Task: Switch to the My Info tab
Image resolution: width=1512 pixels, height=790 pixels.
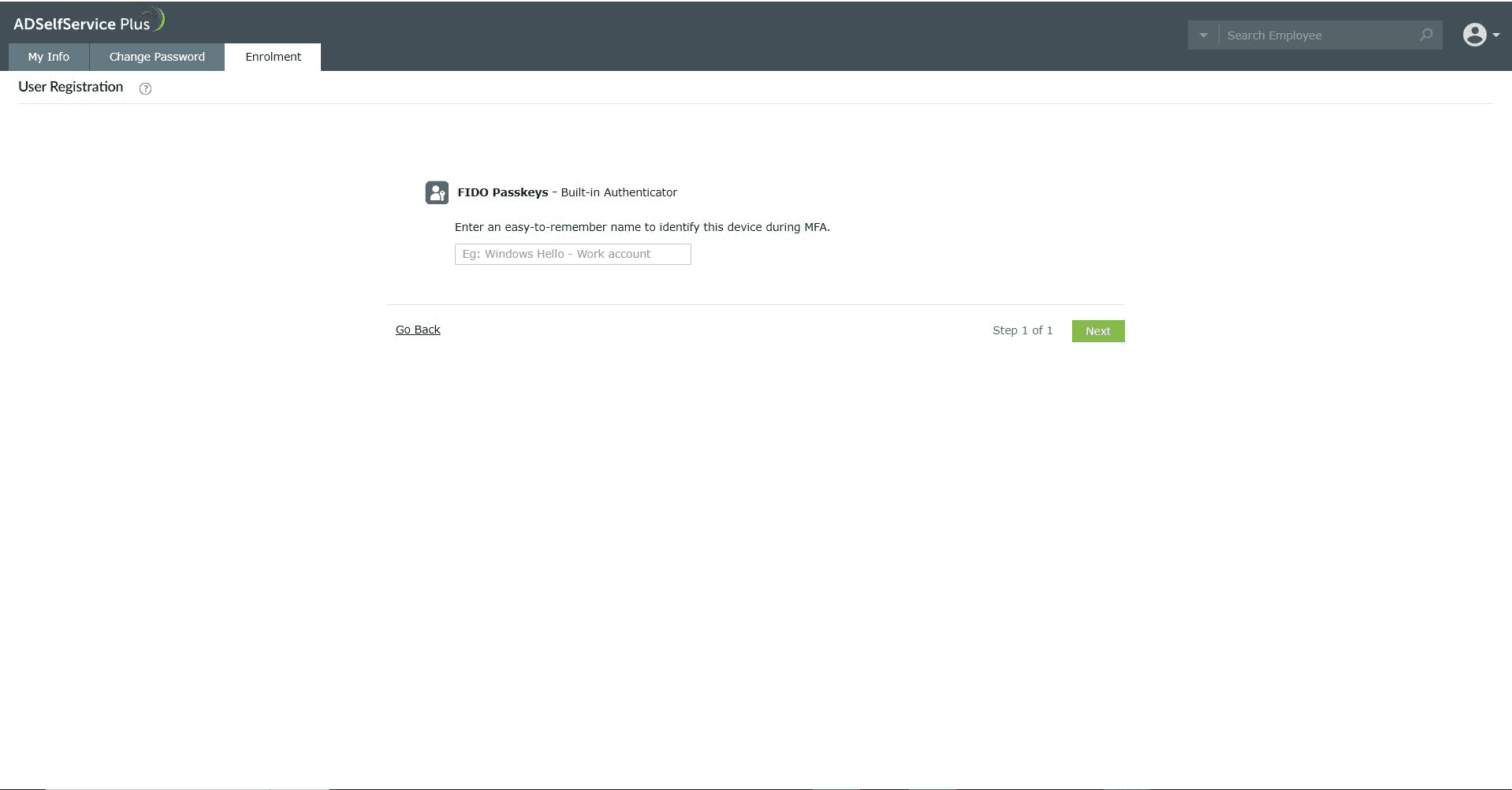Action: pos(48,57)
